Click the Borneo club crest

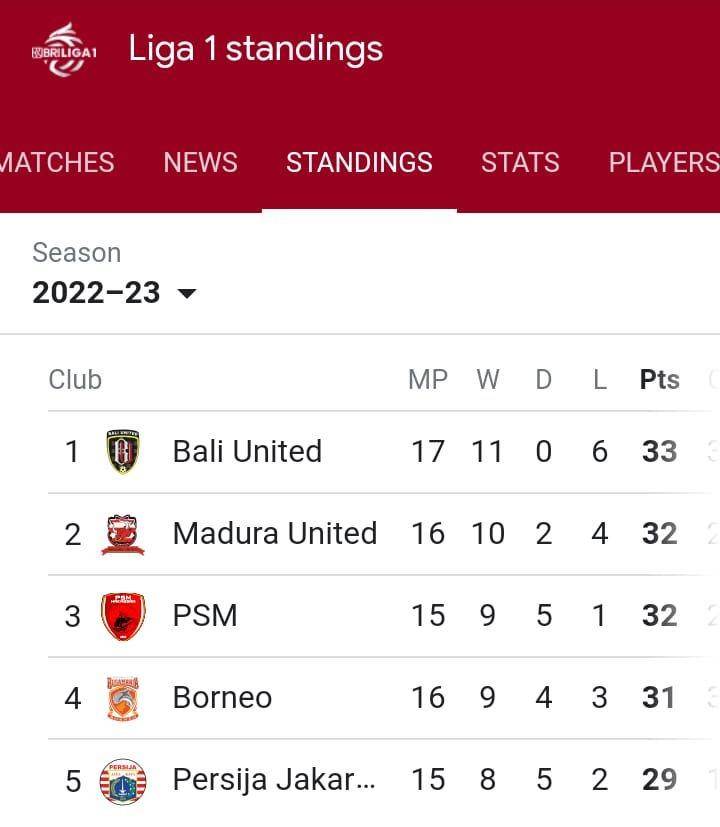click(x=123, y=698)
